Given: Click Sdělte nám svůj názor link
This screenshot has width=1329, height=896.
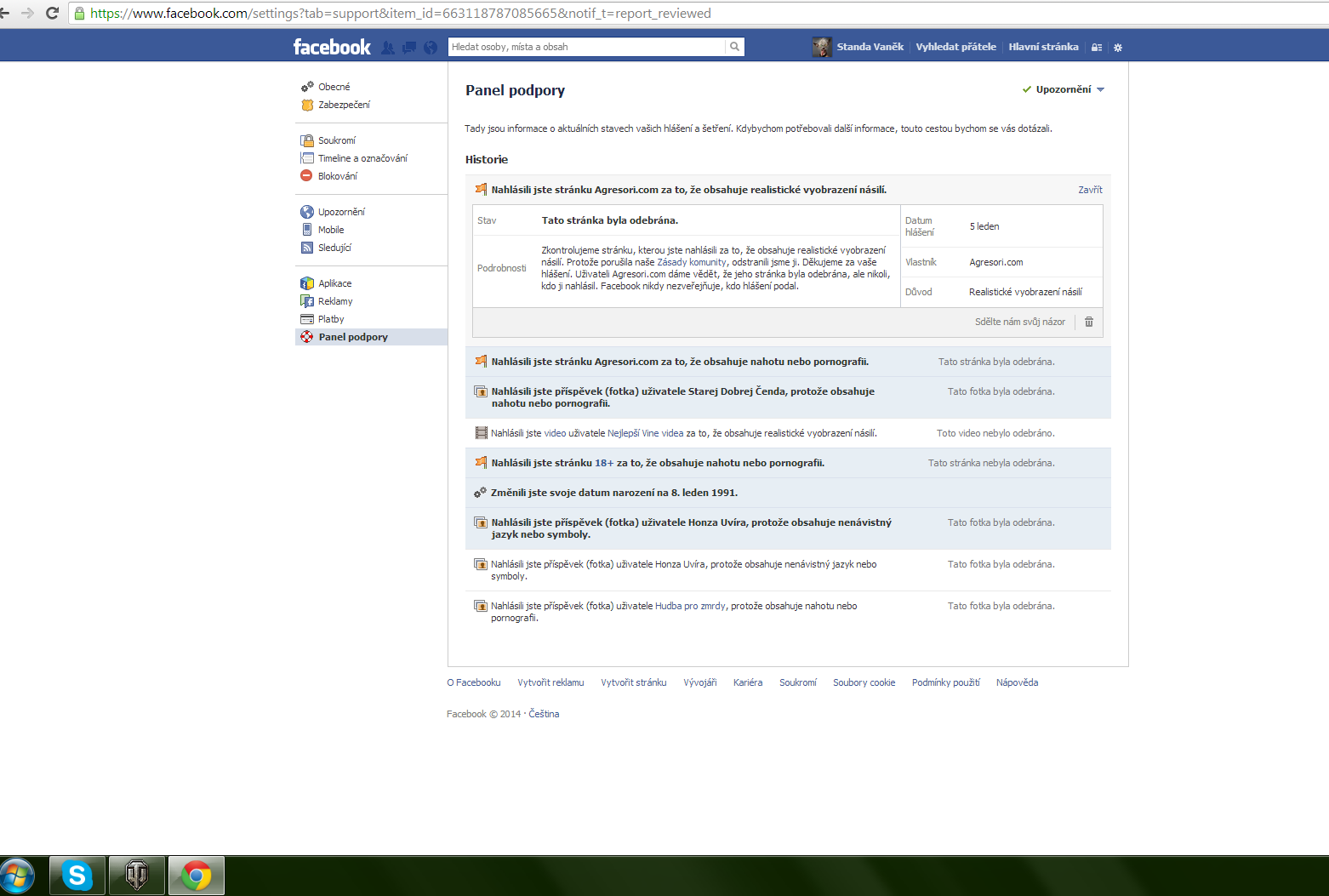Looking at the screenshot, I should (1019, 322).
